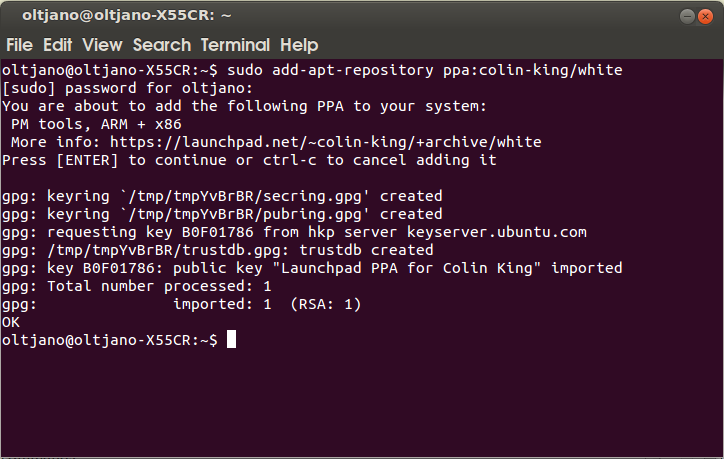Click the secring.gpg keyring path
Viewport: 724px width, 459px height.
click(244, 196)
